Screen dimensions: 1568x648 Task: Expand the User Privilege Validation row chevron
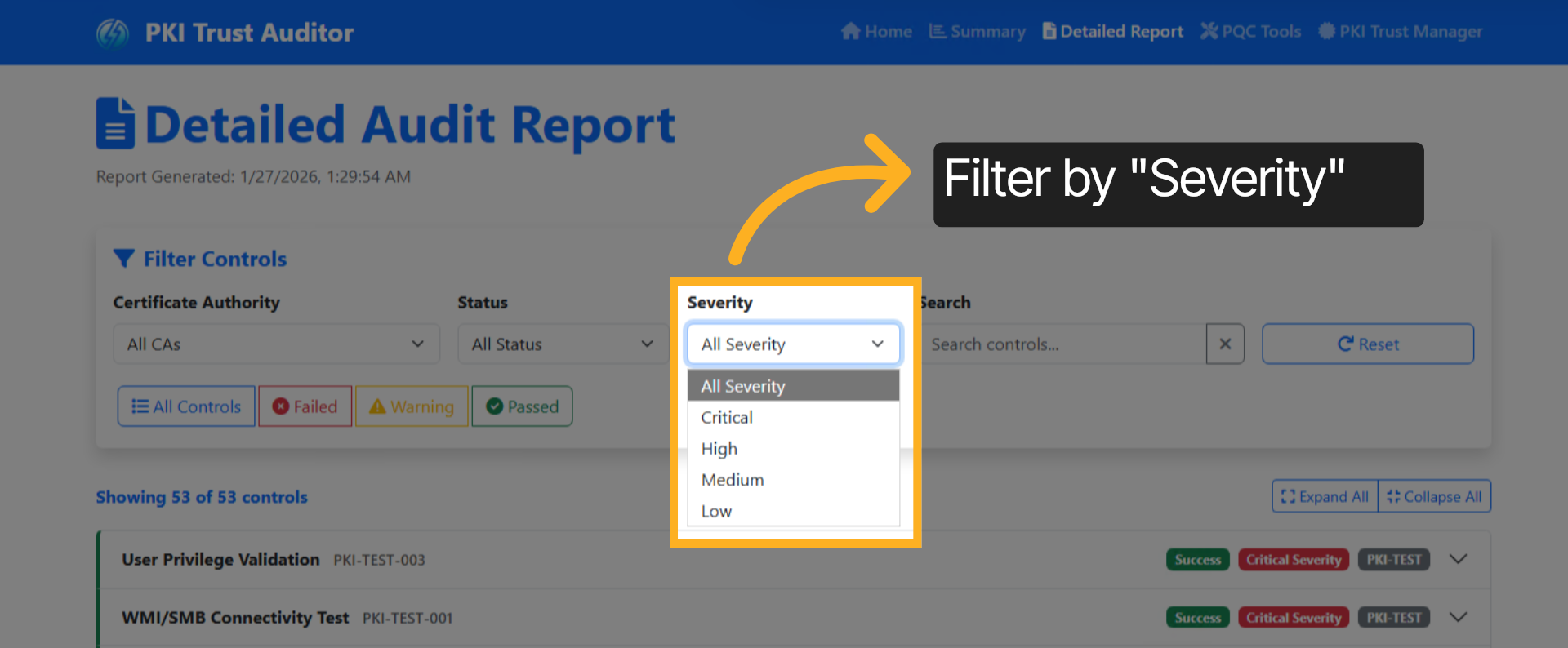point(1459,559)
